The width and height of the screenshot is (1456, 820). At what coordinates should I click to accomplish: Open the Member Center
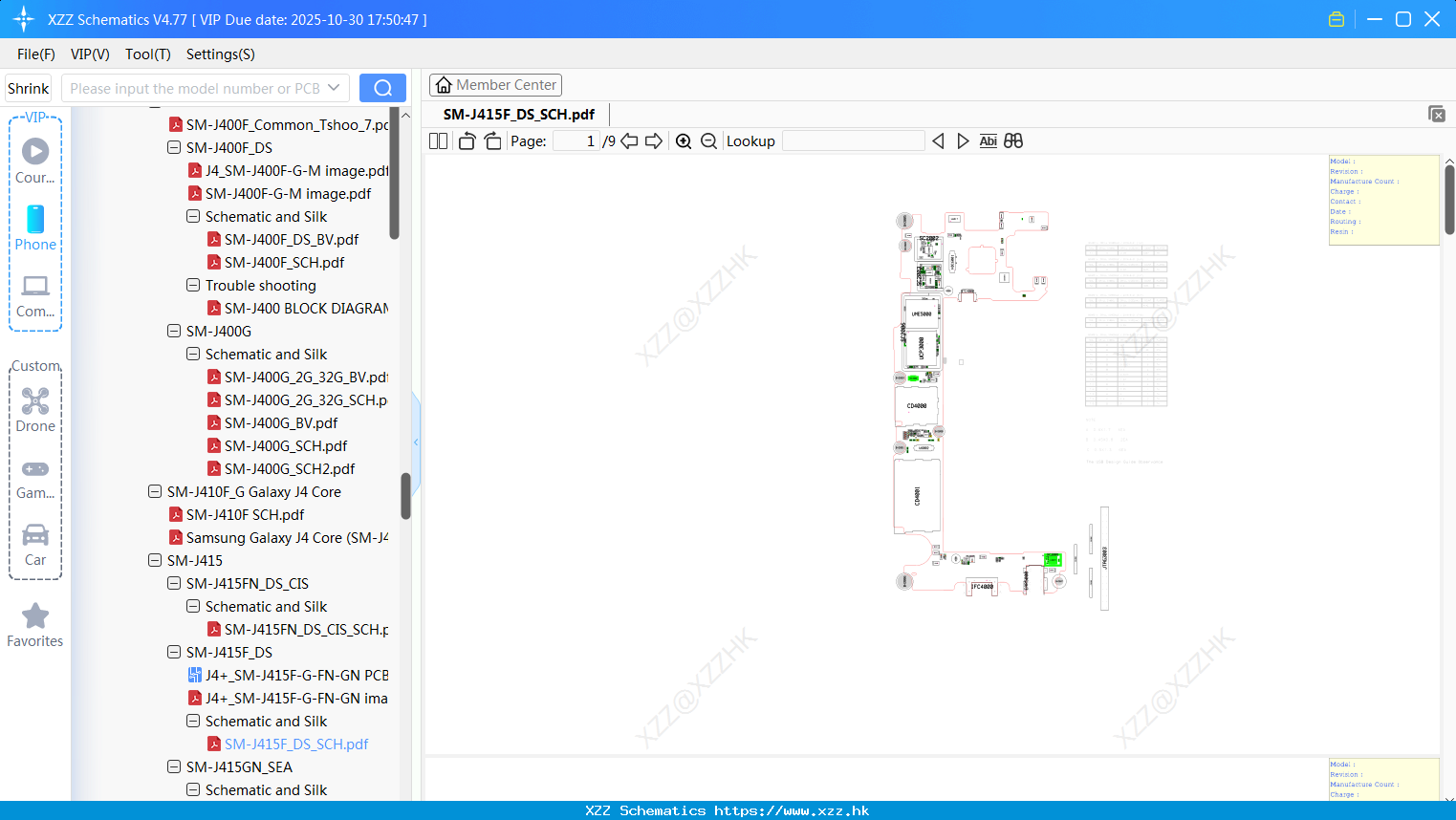(x=495, y=85)
